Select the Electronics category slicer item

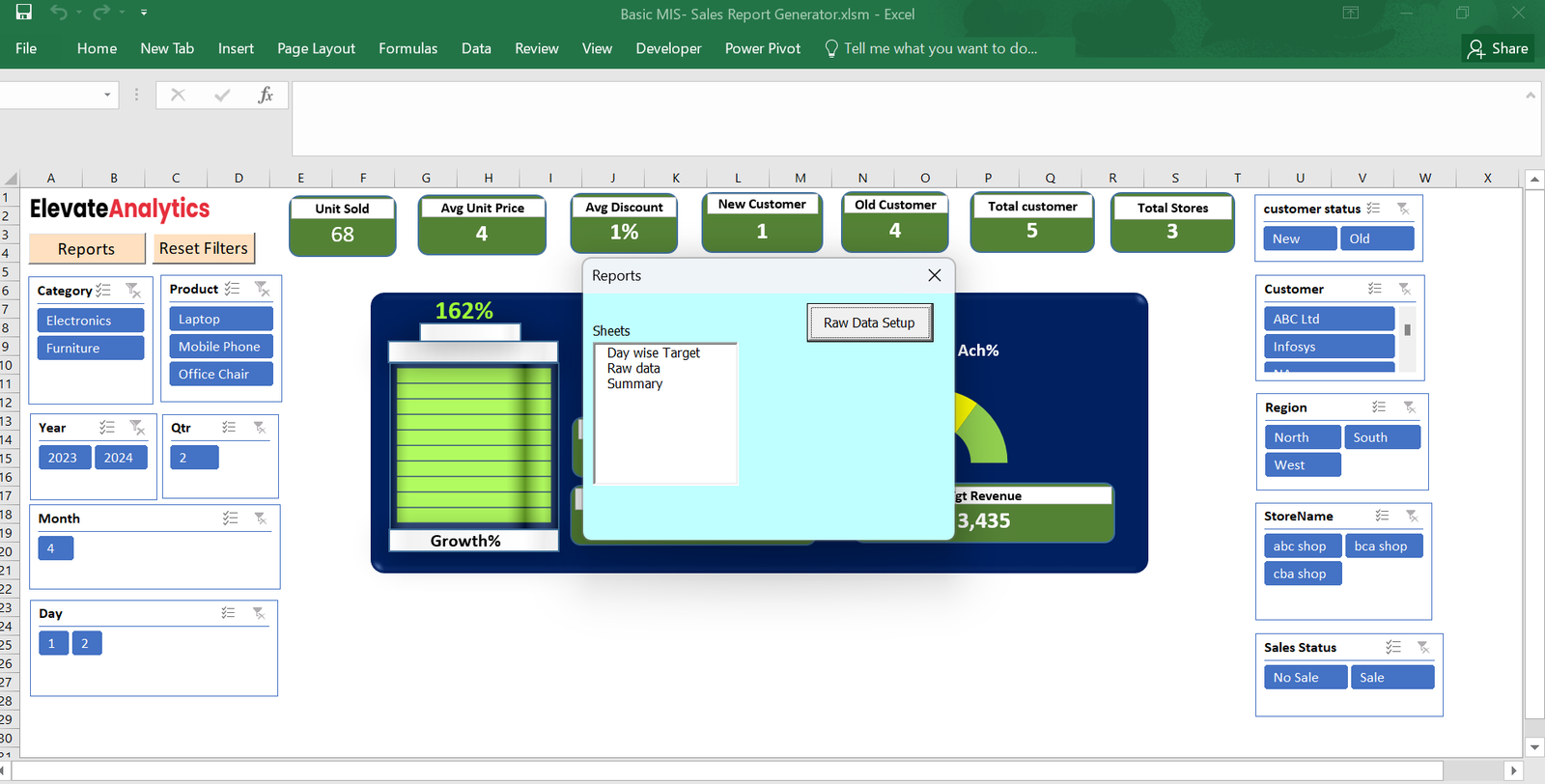tap(91, 321)
